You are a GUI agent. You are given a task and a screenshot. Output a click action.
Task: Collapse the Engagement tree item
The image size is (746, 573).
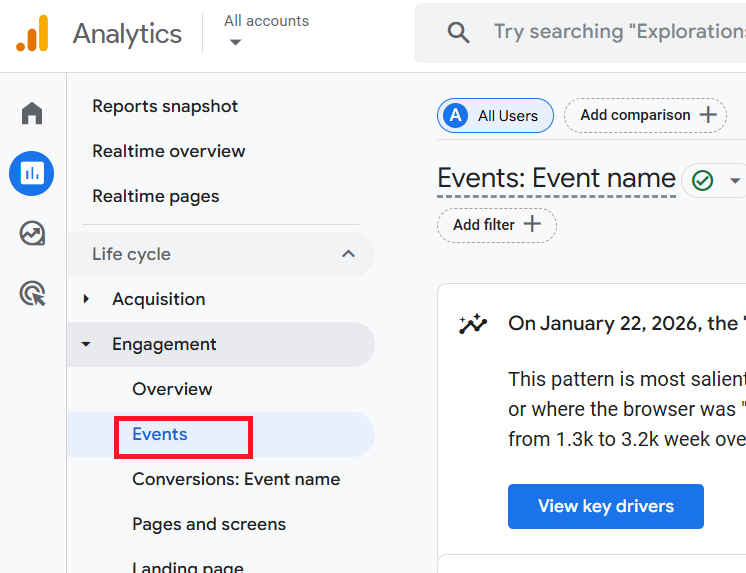87,344
